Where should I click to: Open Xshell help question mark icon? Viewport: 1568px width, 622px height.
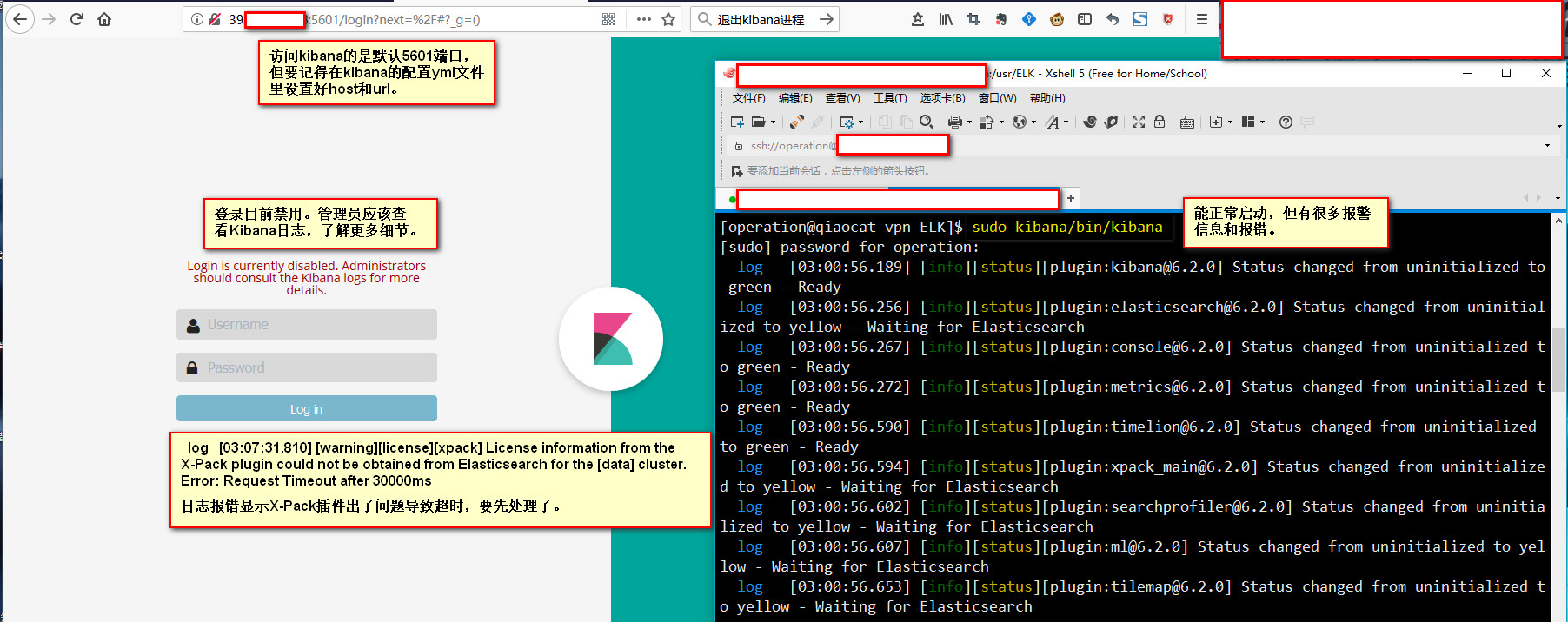pos(1286,122)
